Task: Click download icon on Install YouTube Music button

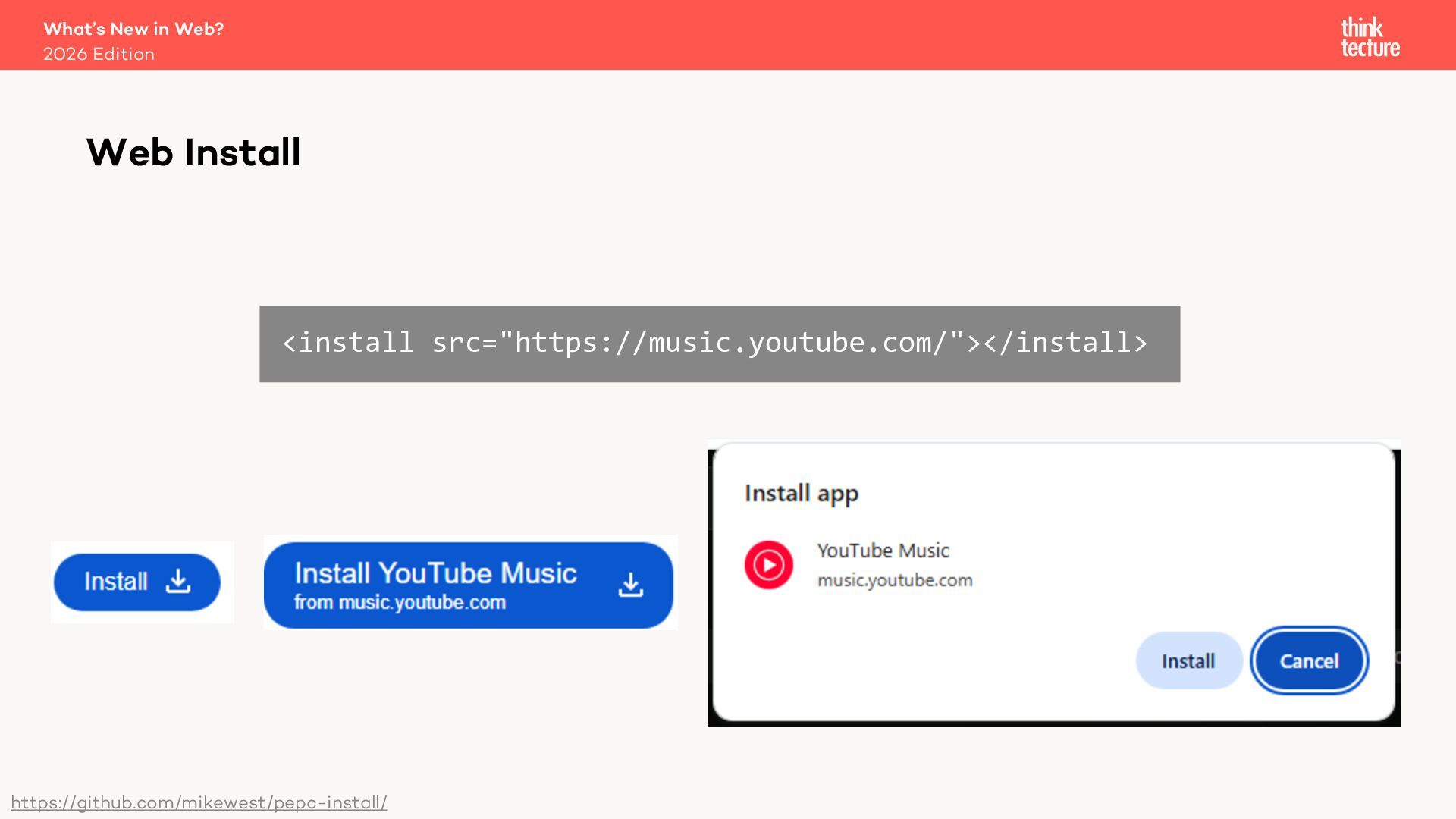Action: [630, 585]
